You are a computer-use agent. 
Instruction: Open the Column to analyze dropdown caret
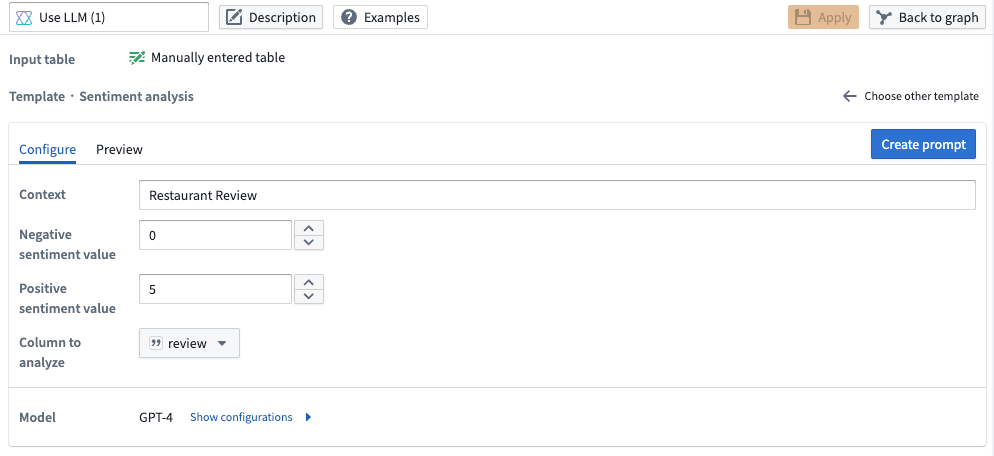[x=222, y=343]
